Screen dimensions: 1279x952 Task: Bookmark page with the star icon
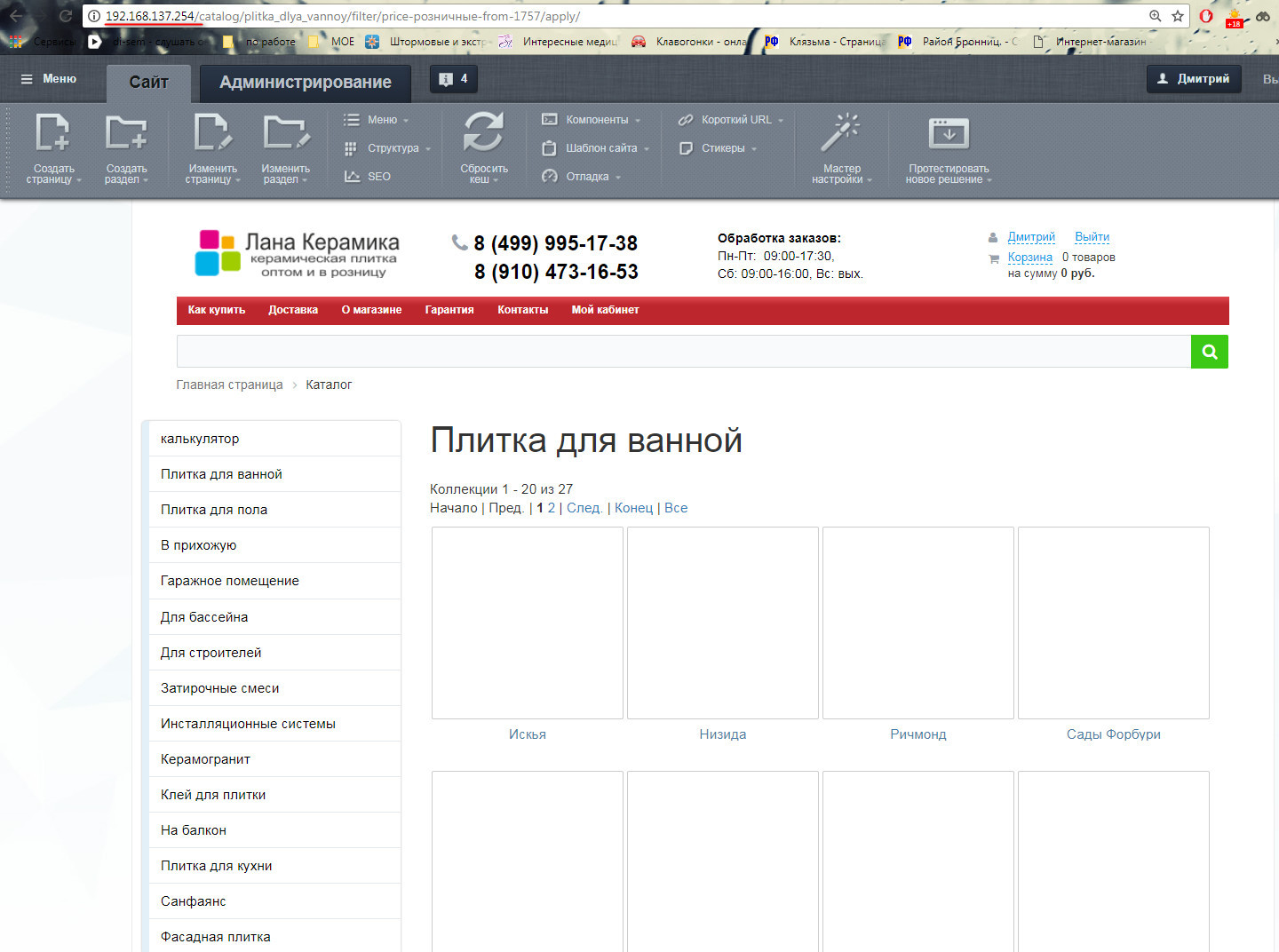click(x=1178, y=16)
